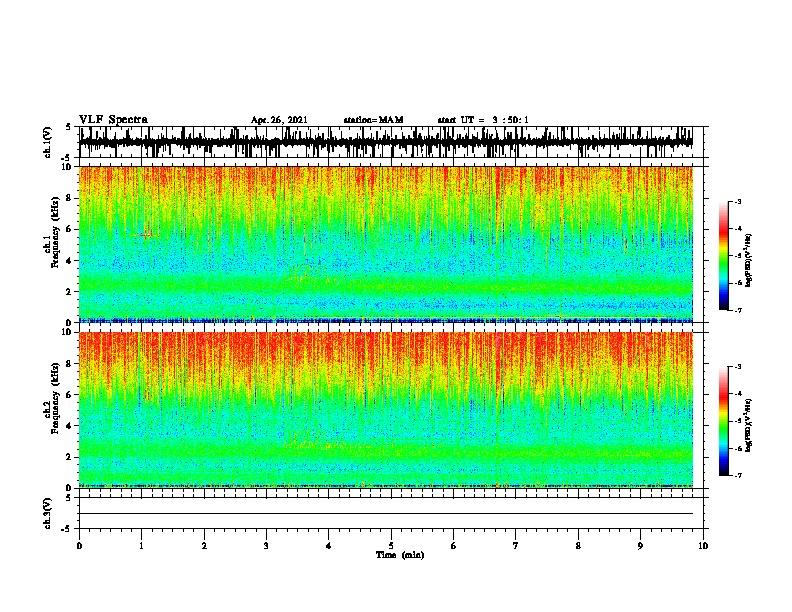This screenshot has width=792, height=612.
Task: Click time axis tick label "1"
Action: click(141, 546)
